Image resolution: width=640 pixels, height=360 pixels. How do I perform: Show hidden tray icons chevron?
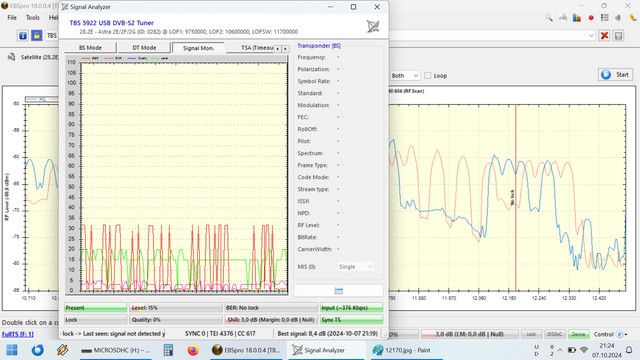[560, 350]
